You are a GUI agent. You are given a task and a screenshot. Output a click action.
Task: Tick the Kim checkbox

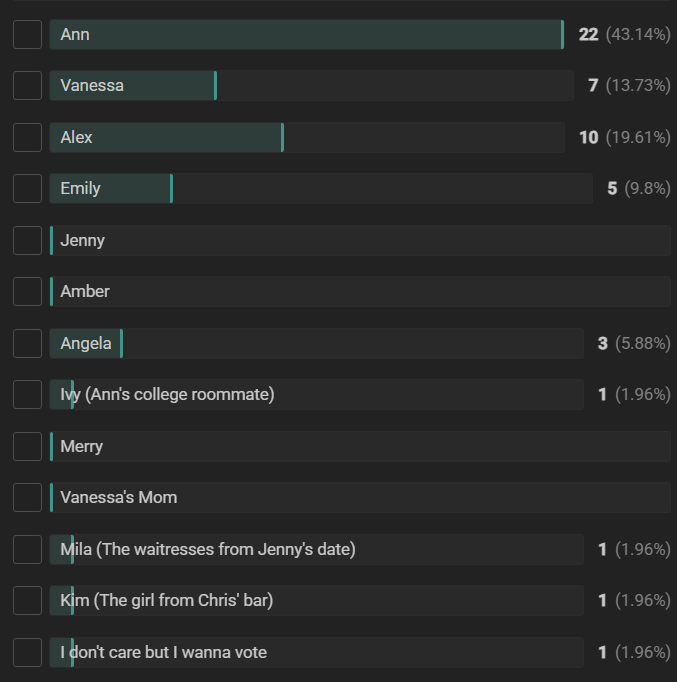[27, 601]
